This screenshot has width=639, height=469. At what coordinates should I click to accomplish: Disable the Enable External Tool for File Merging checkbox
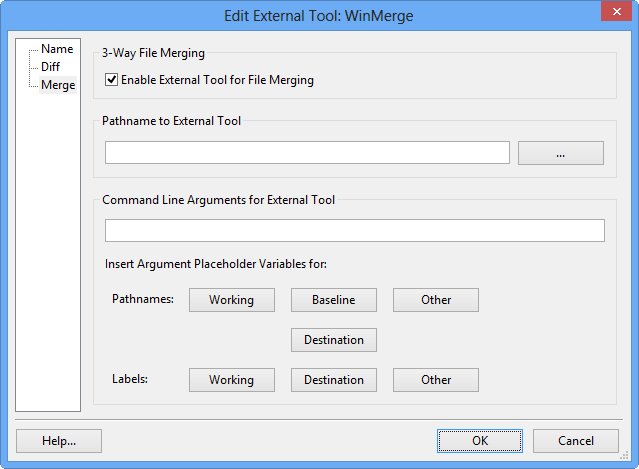click(x=112, y=80)
